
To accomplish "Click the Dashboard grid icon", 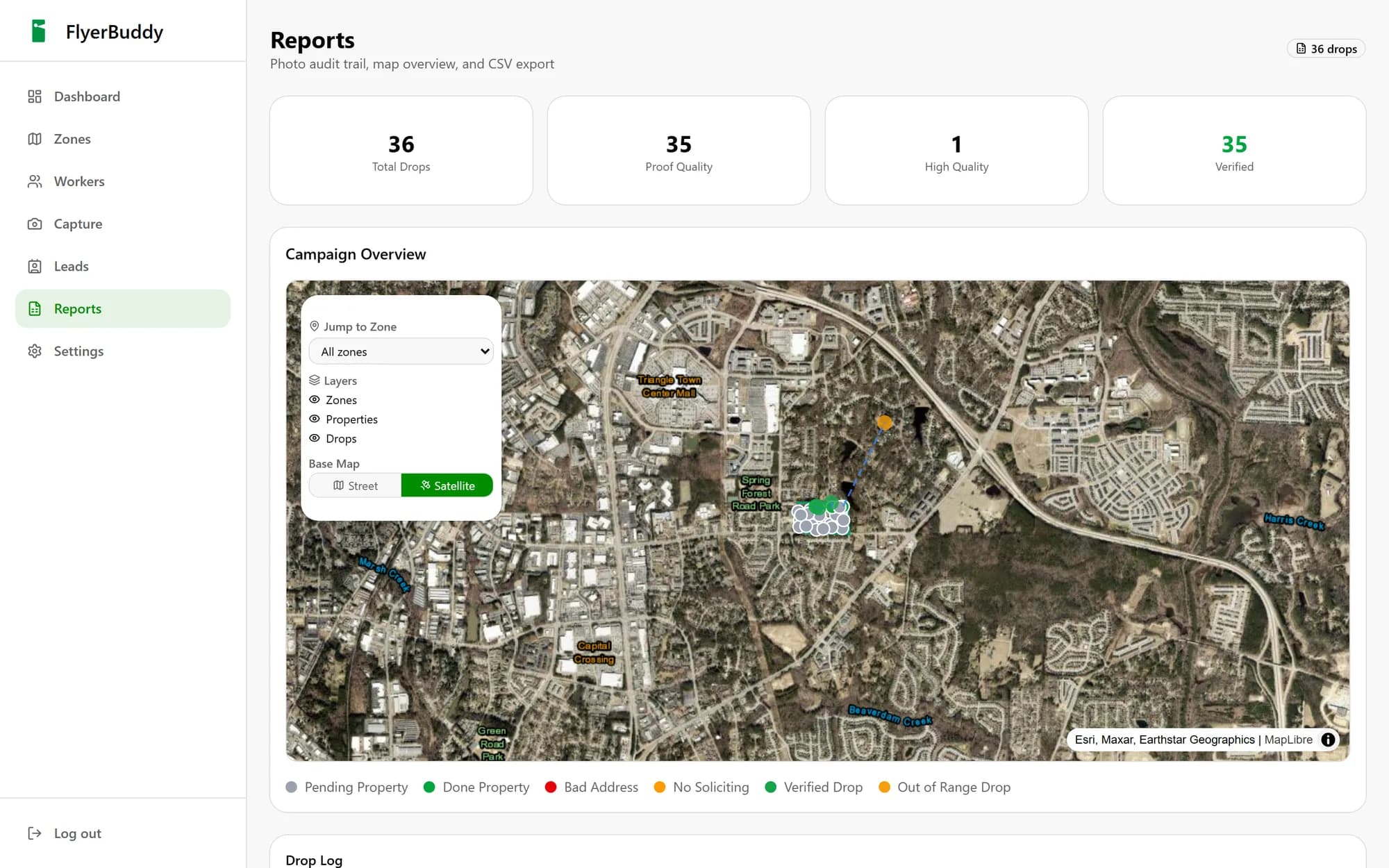I will pyautogui.click(x=35, y=97).
